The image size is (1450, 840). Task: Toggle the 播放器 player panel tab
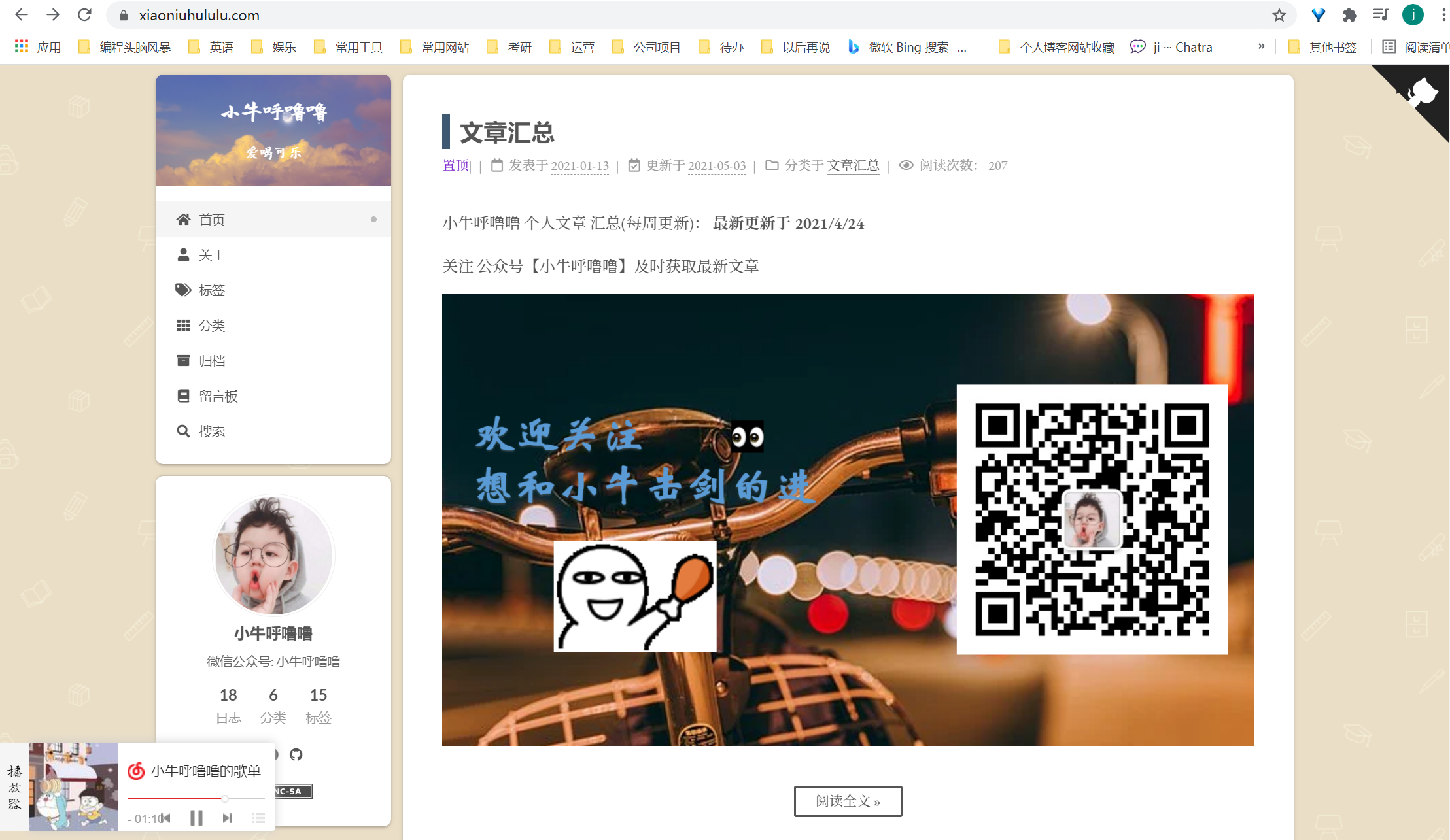click(14, 786)
